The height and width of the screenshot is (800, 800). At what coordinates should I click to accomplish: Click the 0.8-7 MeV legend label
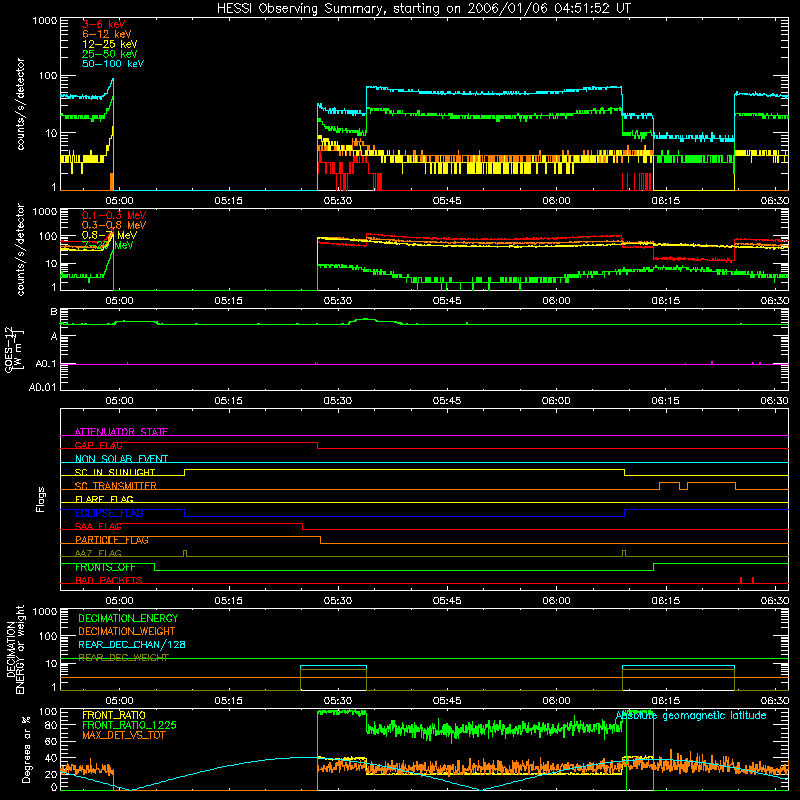click(109, 235)
